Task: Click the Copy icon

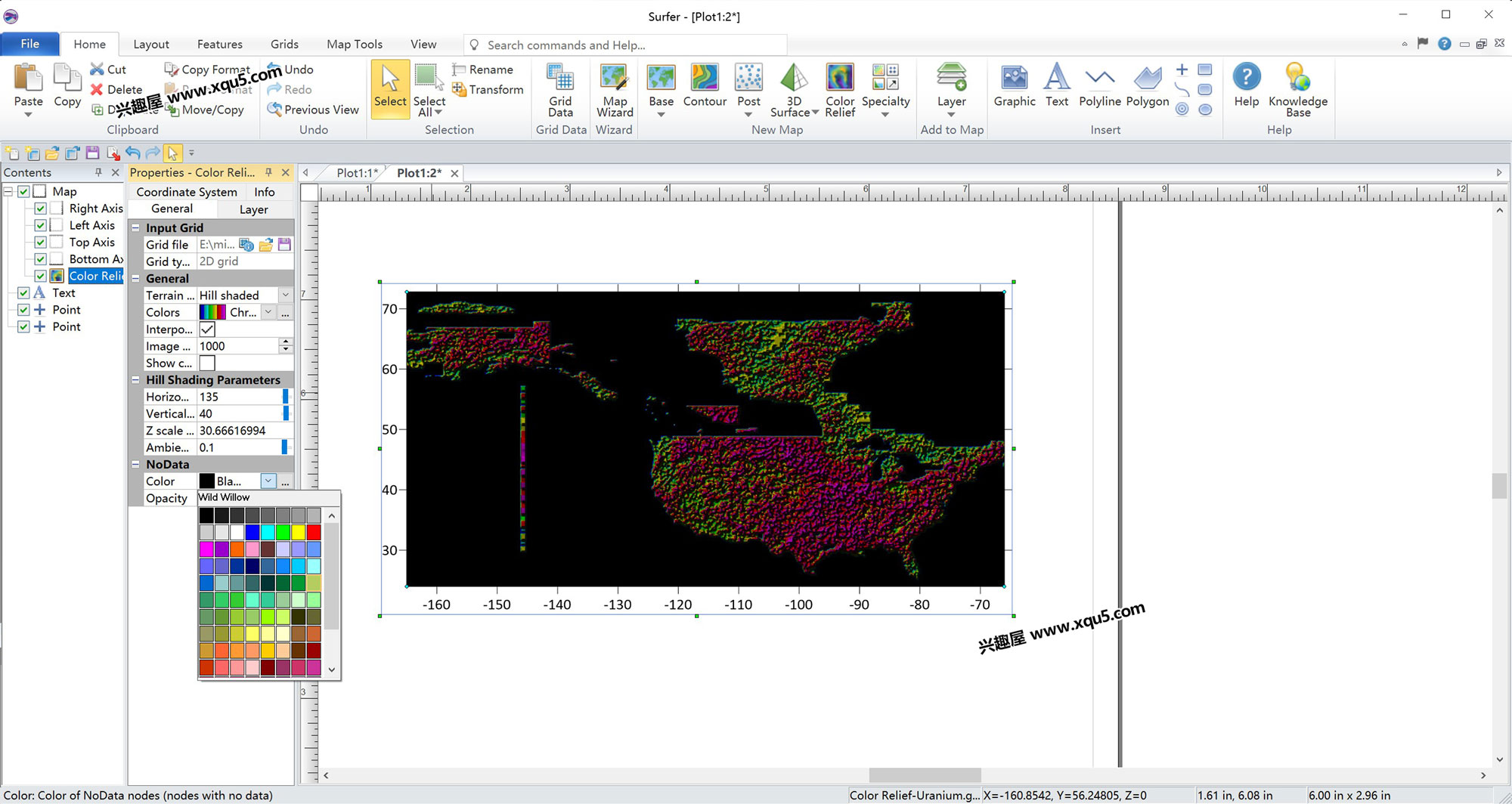Action: click(67, 86)
